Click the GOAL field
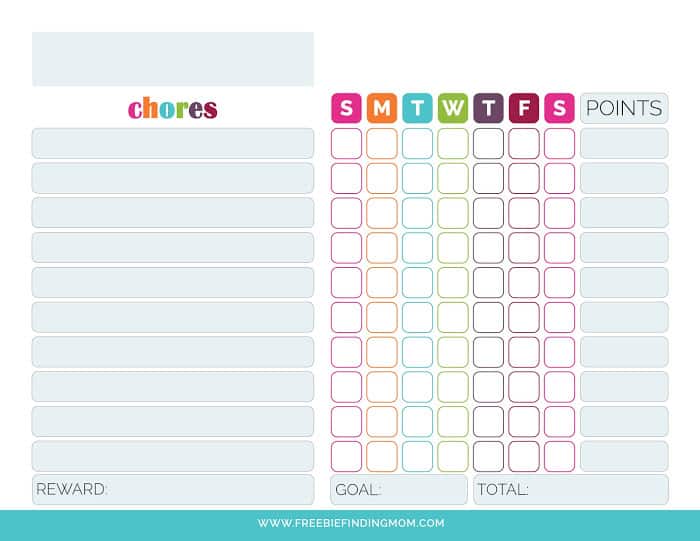Viewport: 700px width, 541px height. pyautogui.click(x=399, y=490)
